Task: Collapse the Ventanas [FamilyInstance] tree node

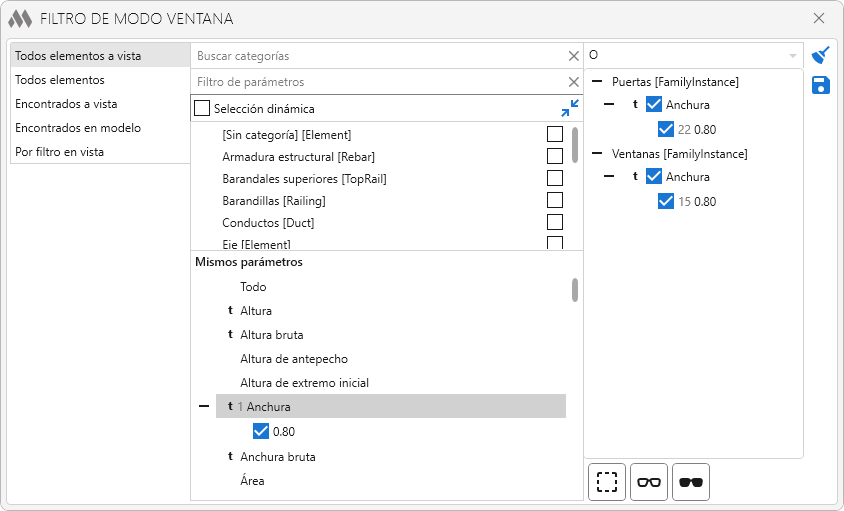Action: [597, 154]
